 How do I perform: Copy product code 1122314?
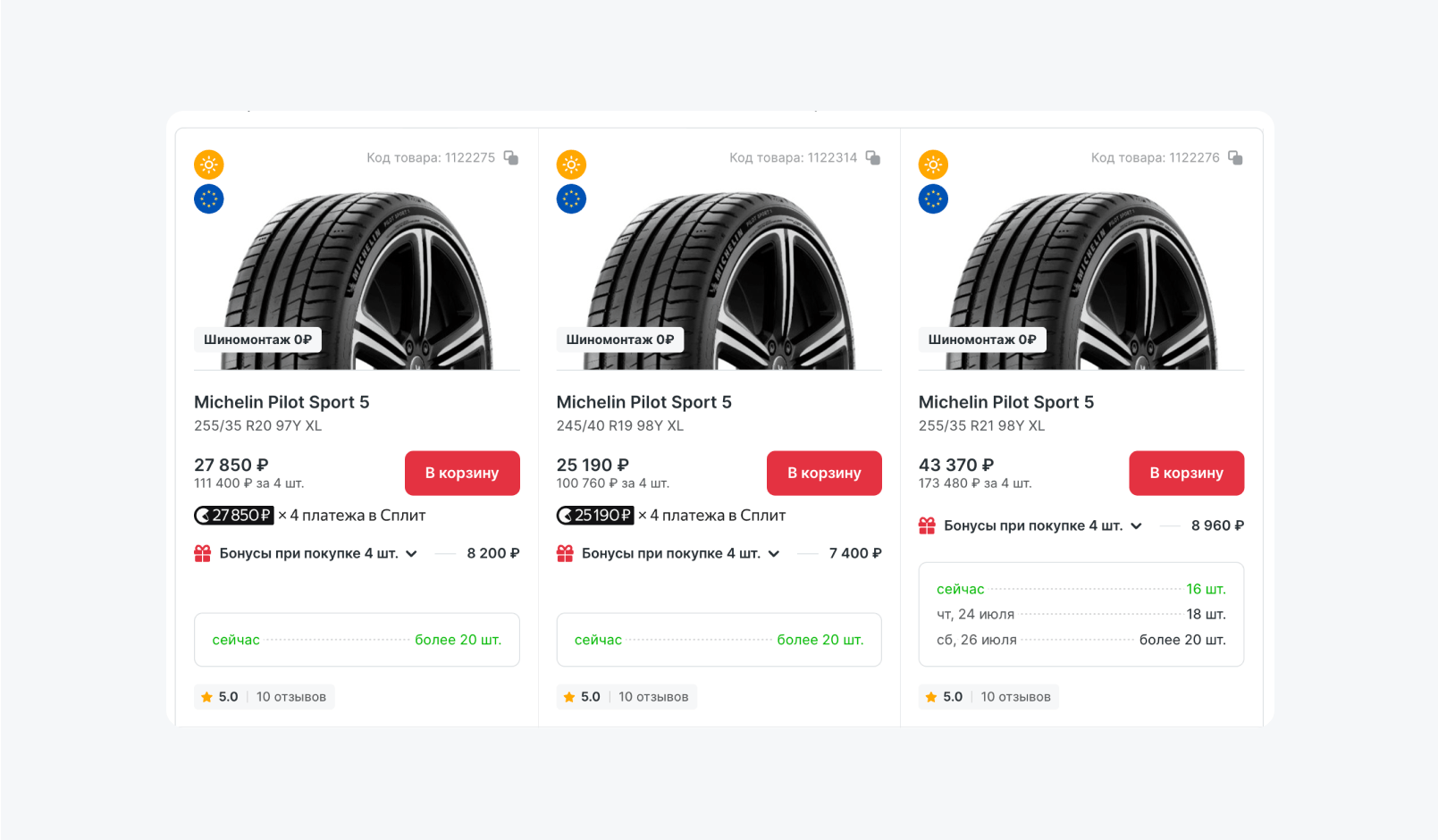click(x=873, y=158)
